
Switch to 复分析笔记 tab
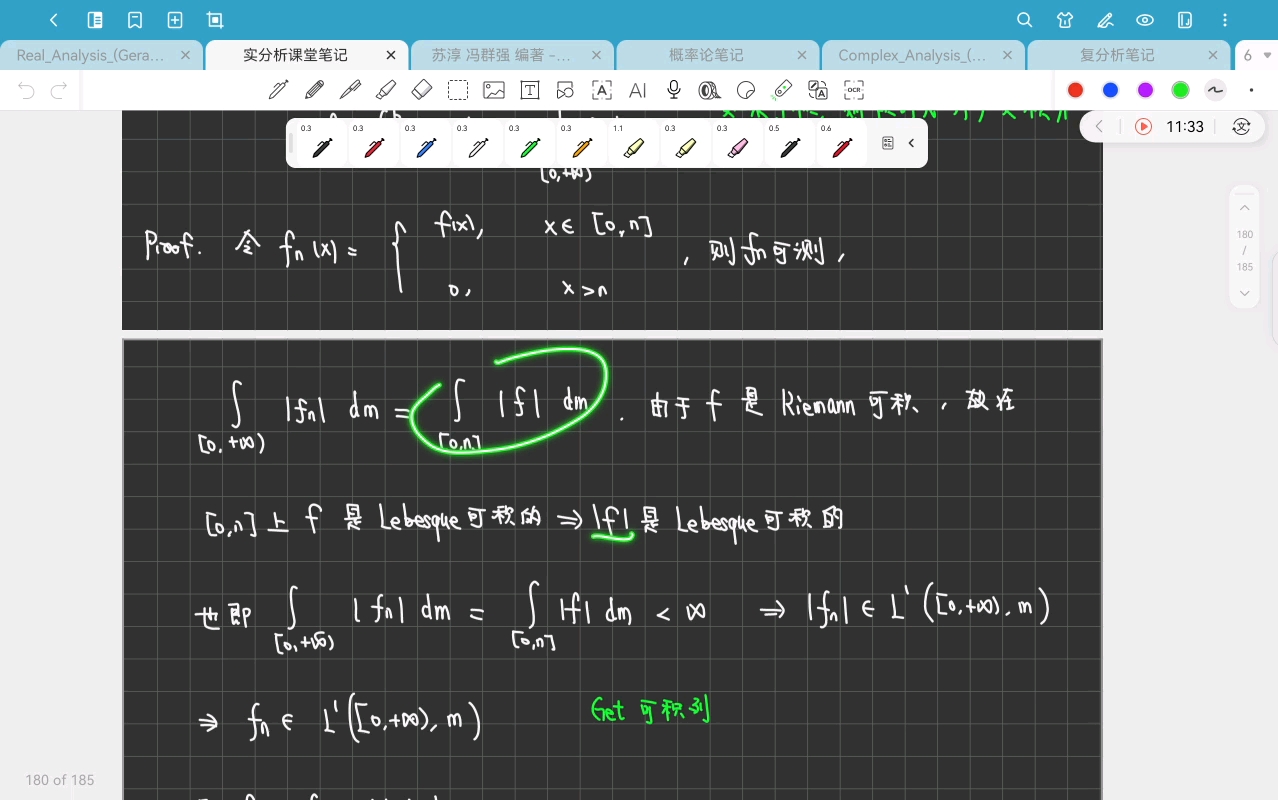pos(1117,55)
